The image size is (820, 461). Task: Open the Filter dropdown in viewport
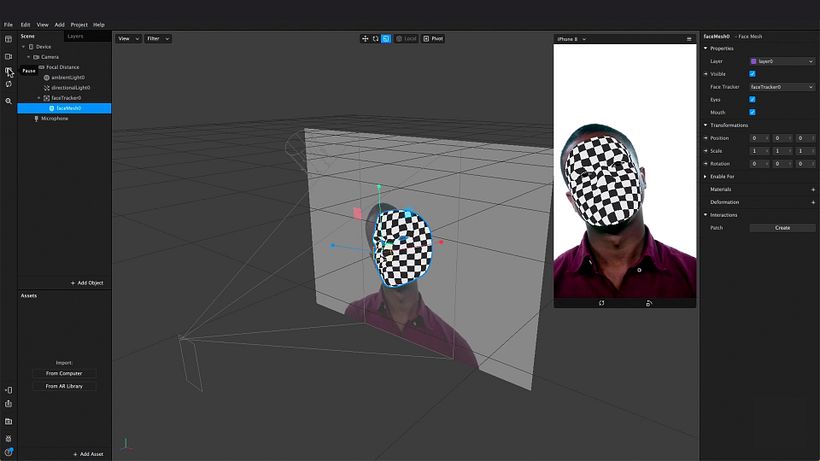tap(158, 39)
